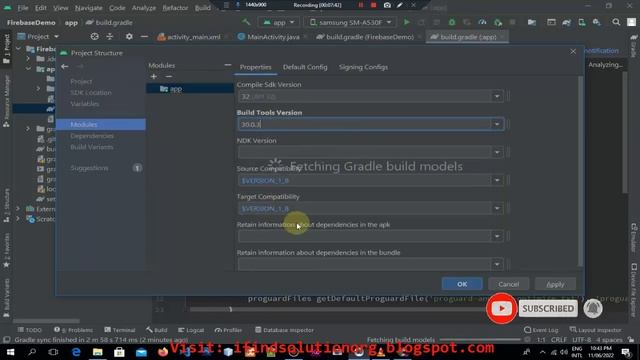Open the Windows Start menu

pyautogui.click(x=10, y=352)
